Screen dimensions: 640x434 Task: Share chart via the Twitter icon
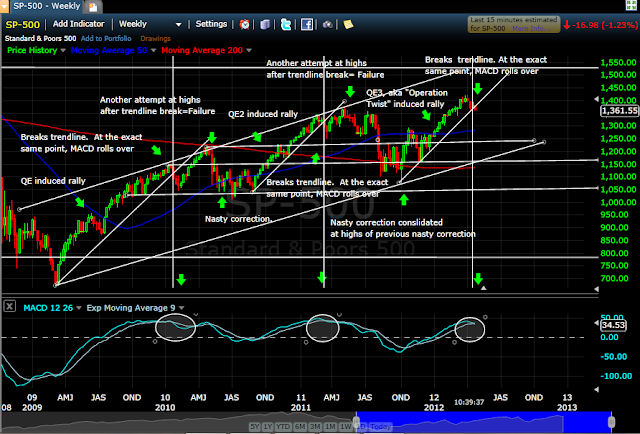tap(286, 24)
